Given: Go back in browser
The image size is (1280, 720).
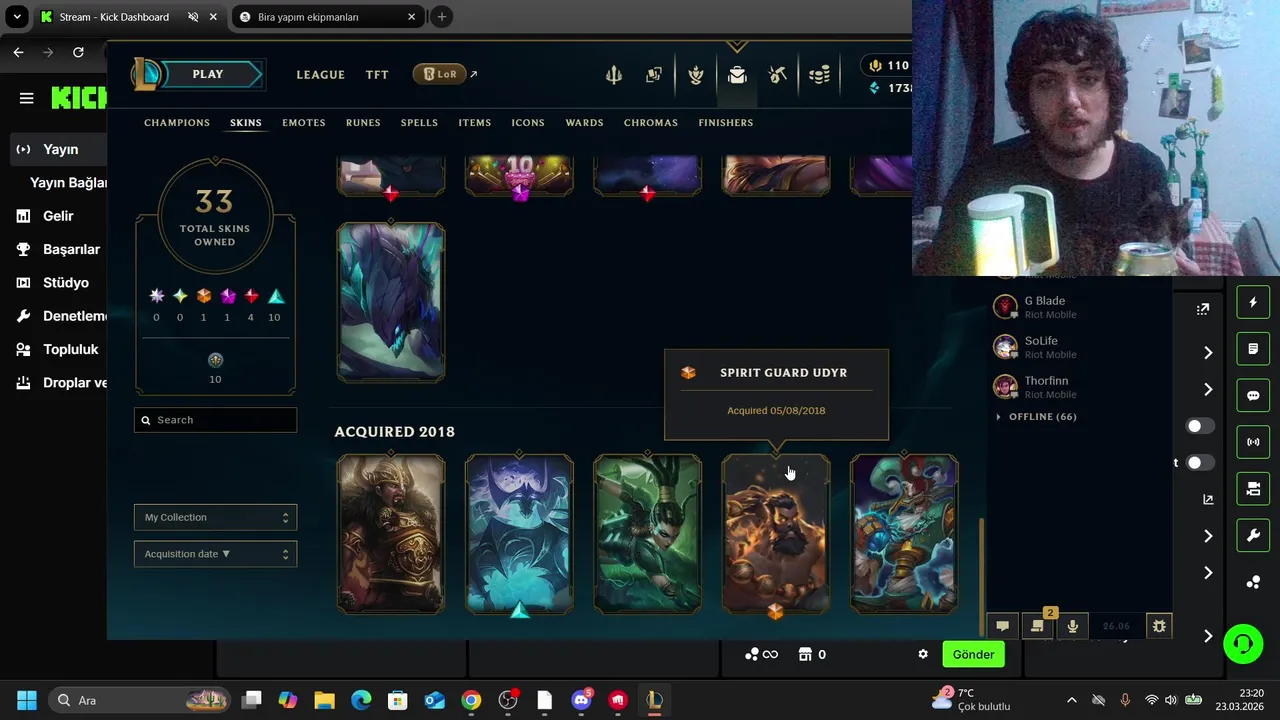Looking at the screenshot, I should (x=18, y=52).
